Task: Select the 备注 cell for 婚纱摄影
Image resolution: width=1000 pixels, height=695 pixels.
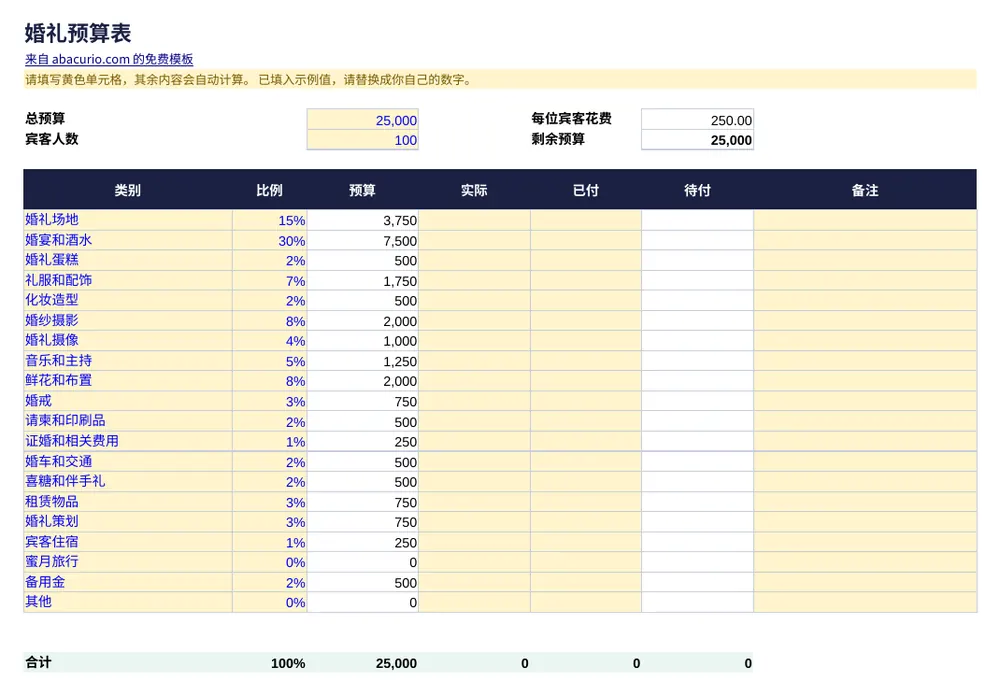Action: 865,321
